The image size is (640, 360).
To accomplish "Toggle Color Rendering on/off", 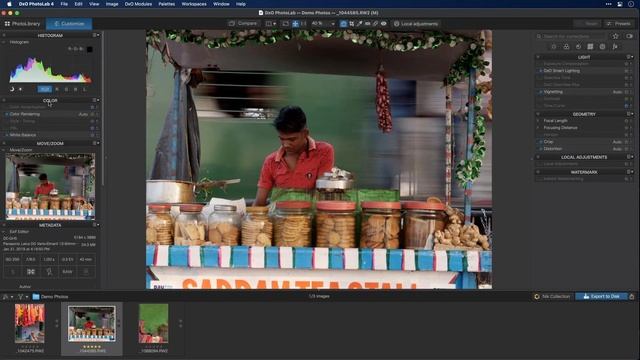I will point(7,114).
